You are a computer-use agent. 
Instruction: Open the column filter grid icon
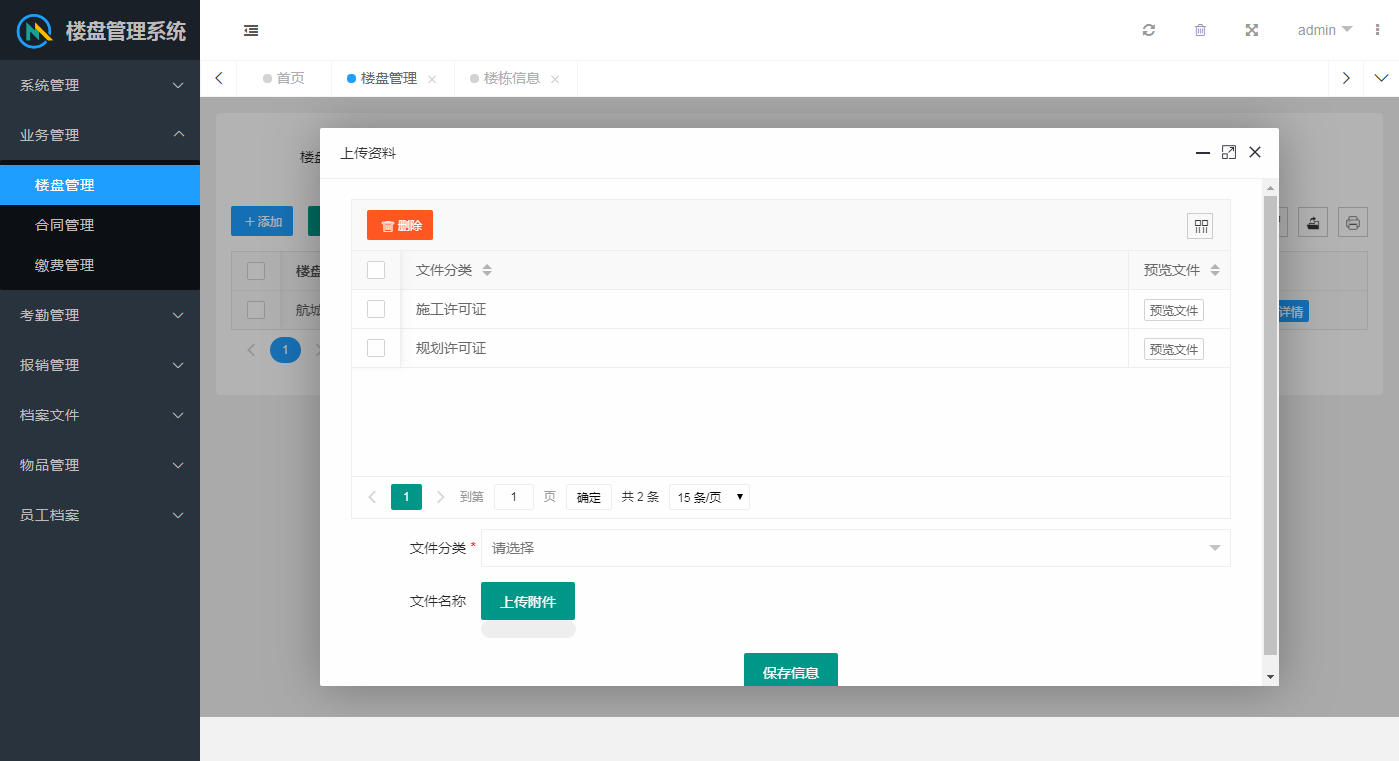click(1199, 226)
